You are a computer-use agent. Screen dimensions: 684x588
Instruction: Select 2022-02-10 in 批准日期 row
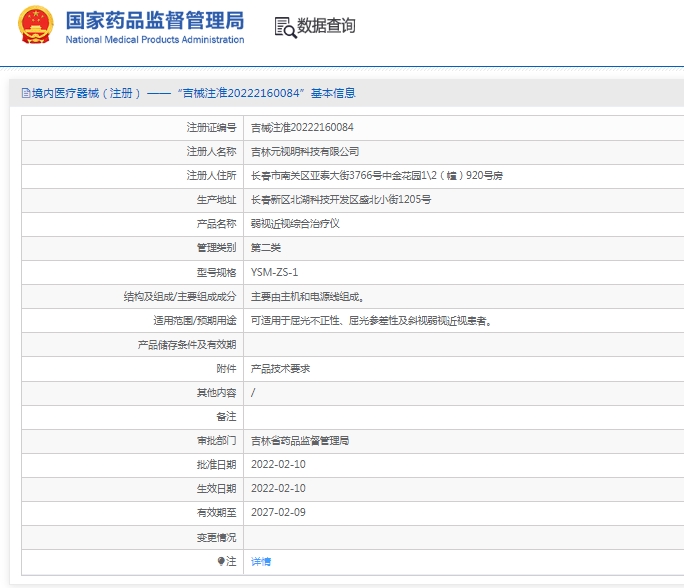[278, 464]
